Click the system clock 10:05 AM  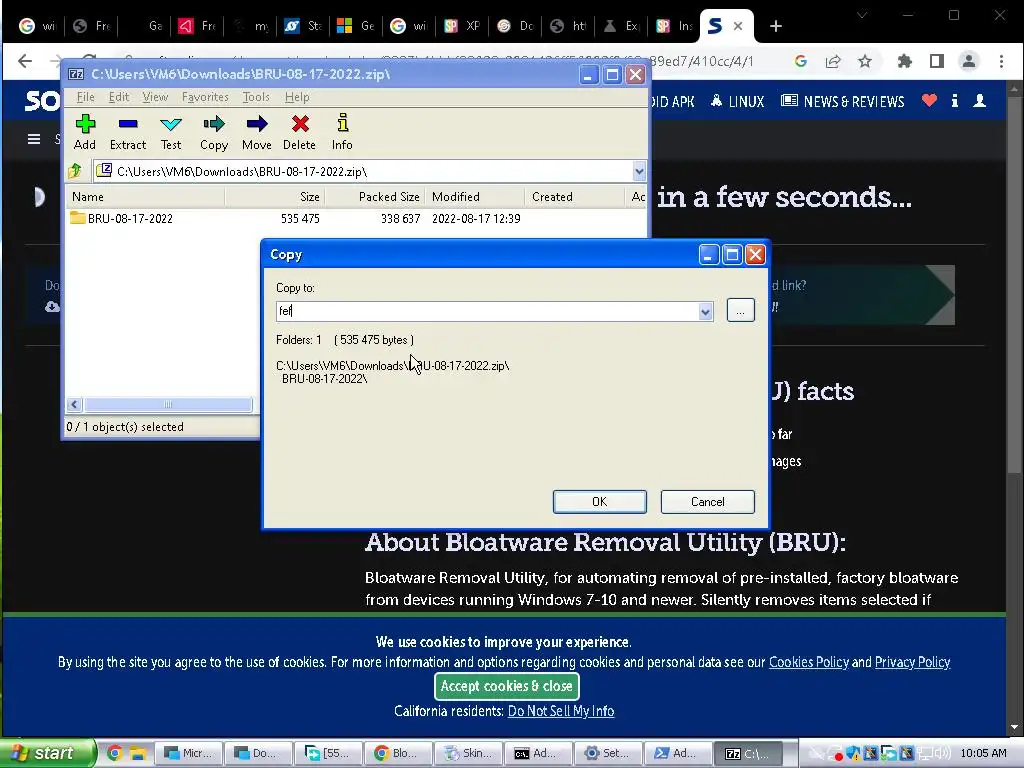tap(984, 753)
